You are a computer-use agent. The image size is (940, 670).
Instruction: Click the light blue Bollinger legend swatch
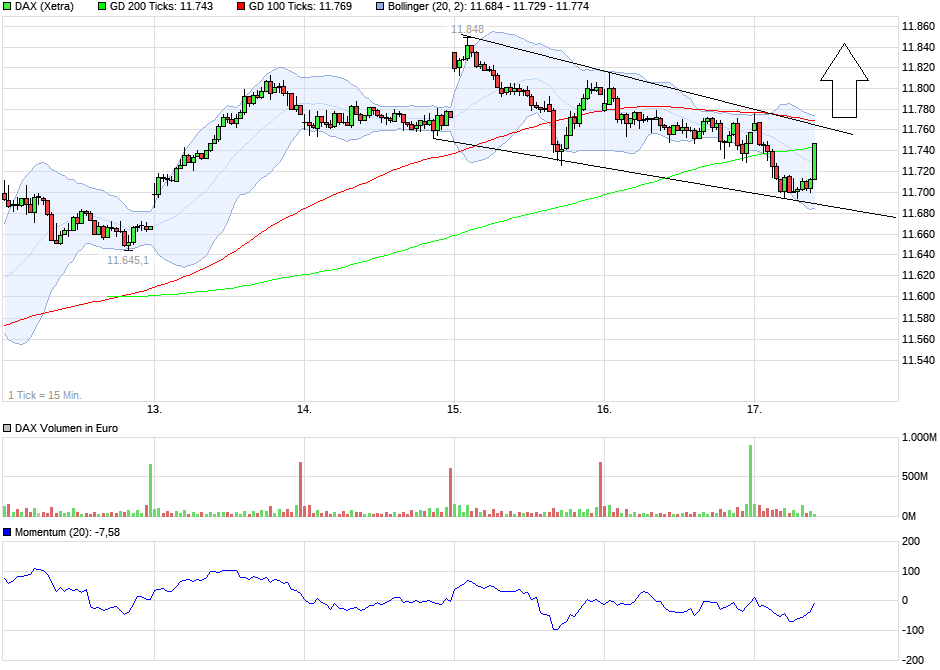[380, 7]
